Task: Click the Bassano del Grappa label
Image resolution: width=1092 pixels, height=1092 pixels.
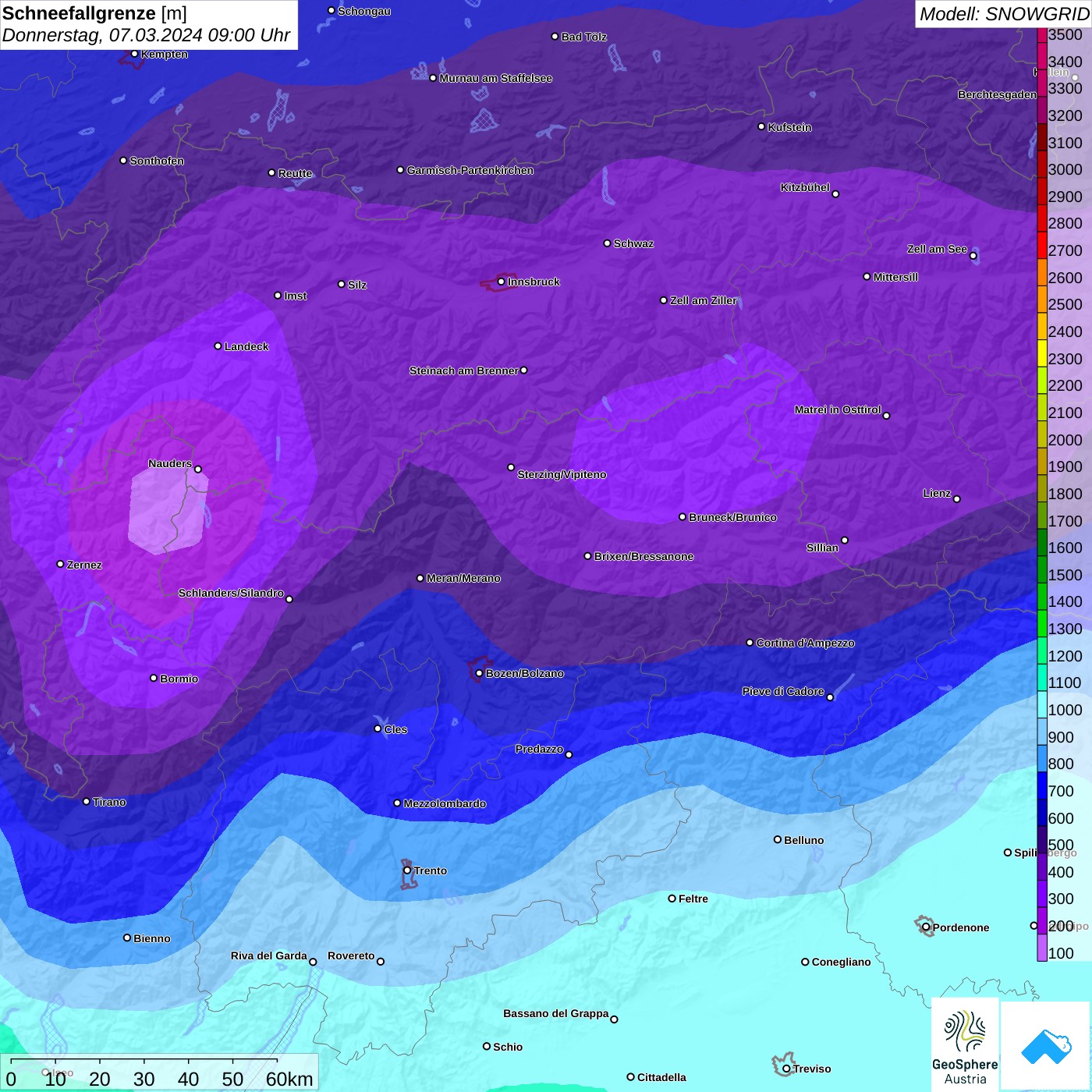Action: pos(556,1013)
